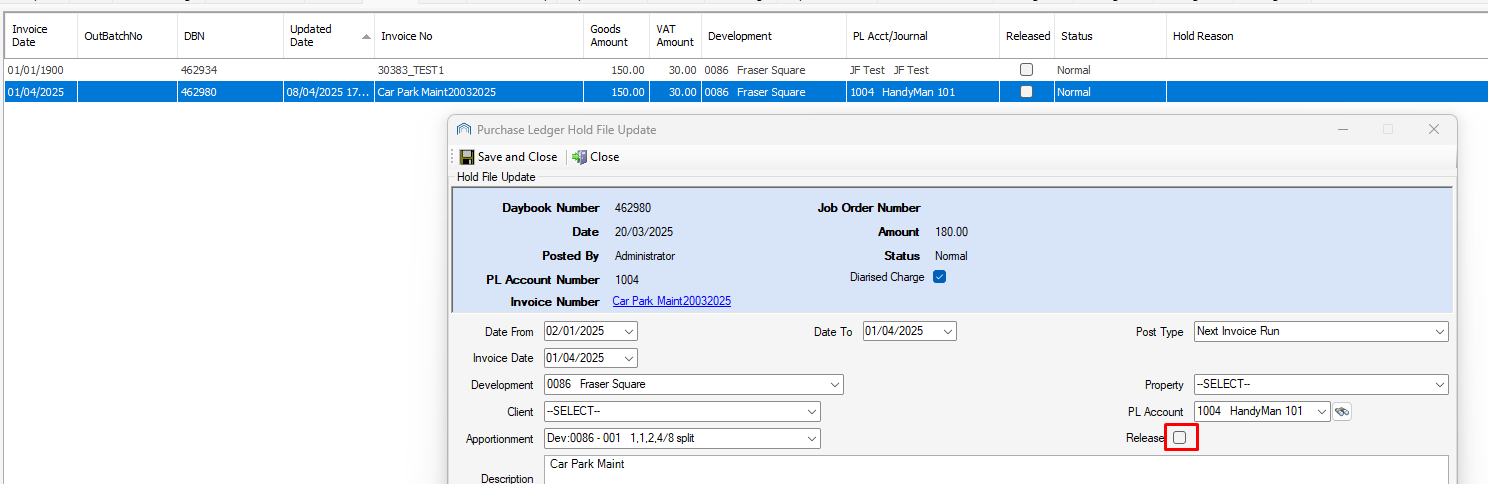Check Released box for invoice 30383_TEST1 row
This screenshot has width=1488, height=484.
1026,70
